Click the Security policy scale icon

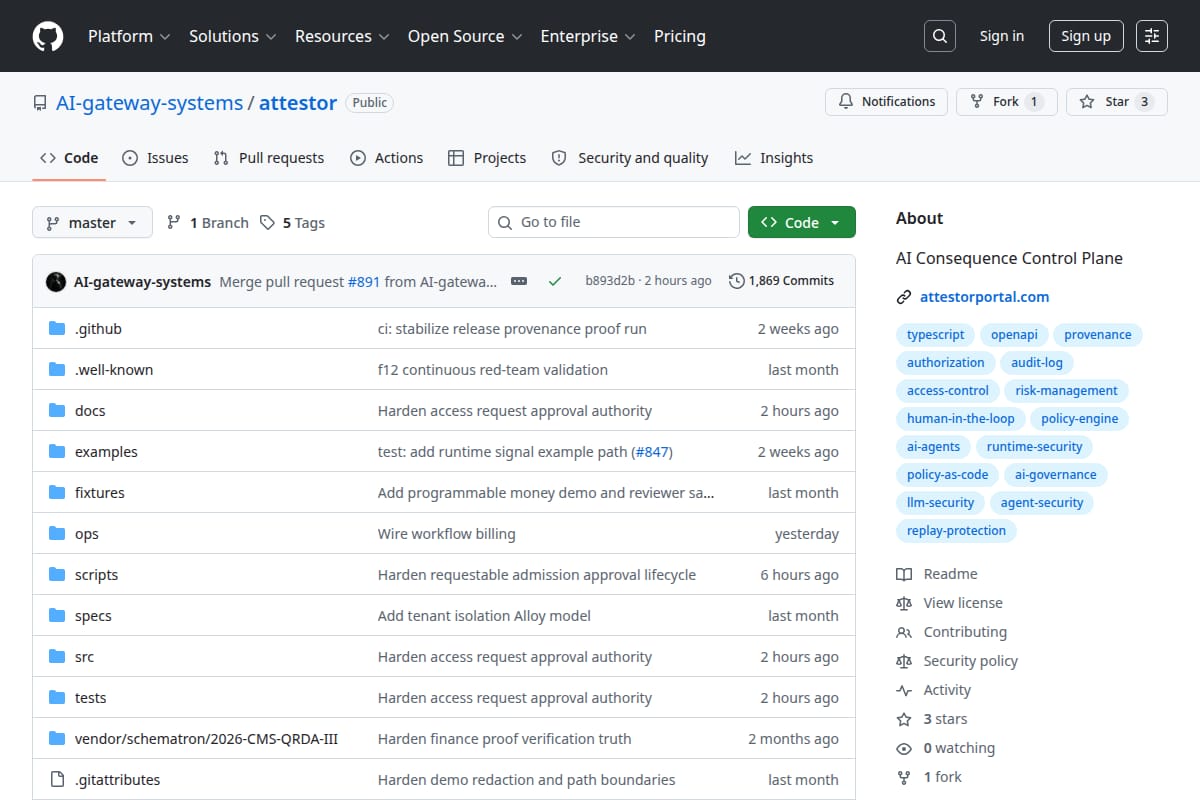coord(904,661)
